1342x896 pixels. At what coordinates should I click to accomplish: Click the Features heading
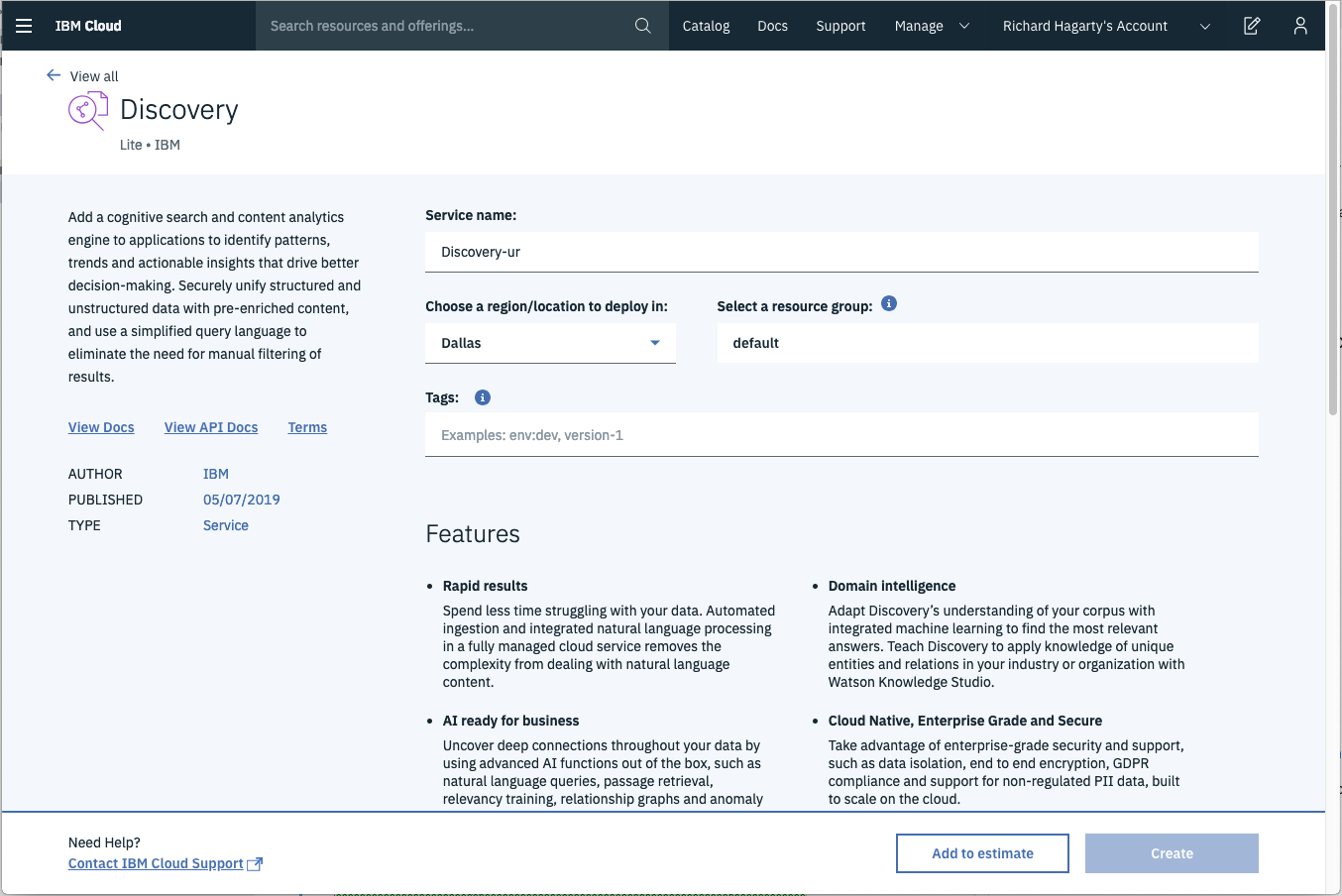click(473, 534)
